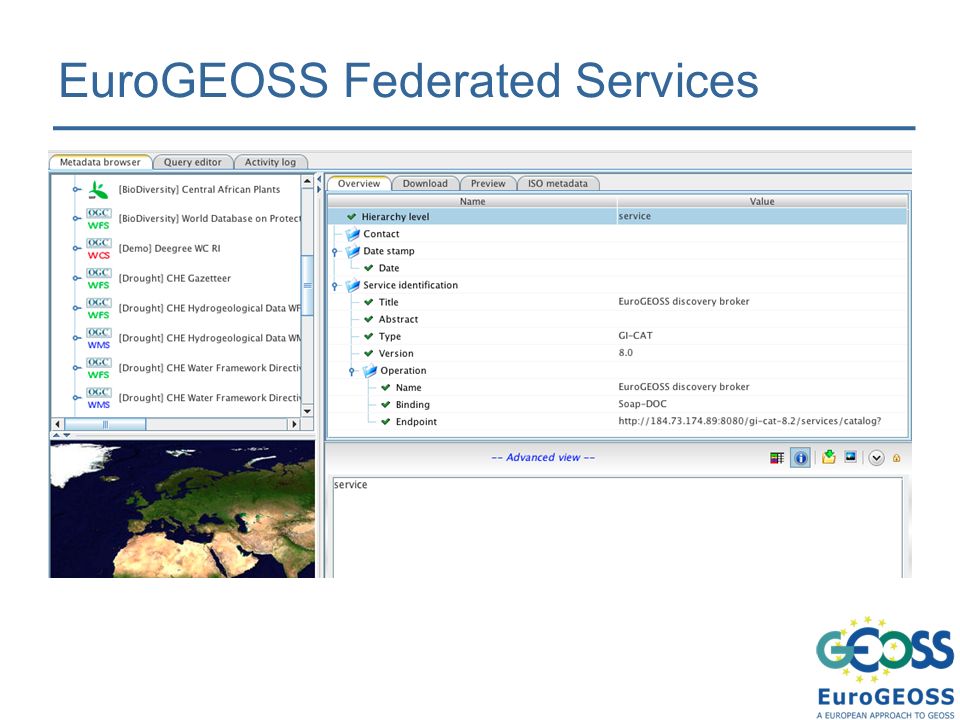Image resolution: width=960 pixels, height=720 pixels.
Task: Select the Overview tab
Action: (x=359, y=184)
